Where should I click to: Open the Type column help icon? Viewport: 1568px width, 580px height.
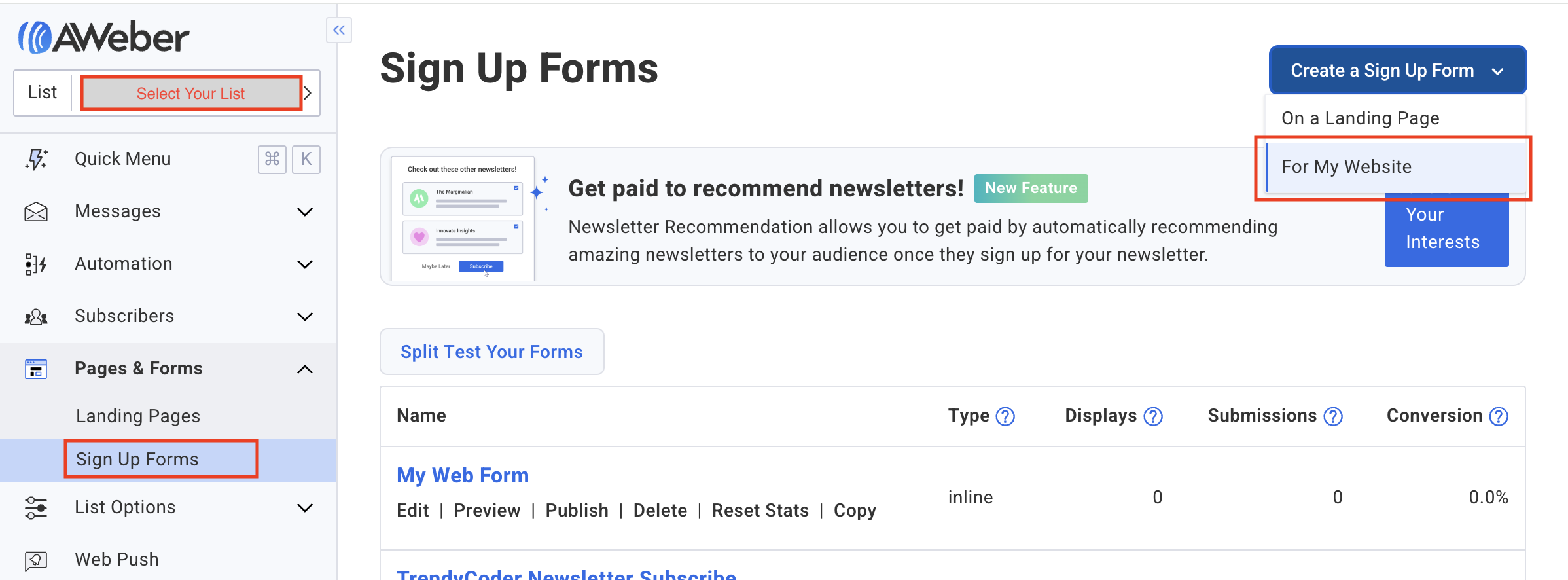point(1005,416)
